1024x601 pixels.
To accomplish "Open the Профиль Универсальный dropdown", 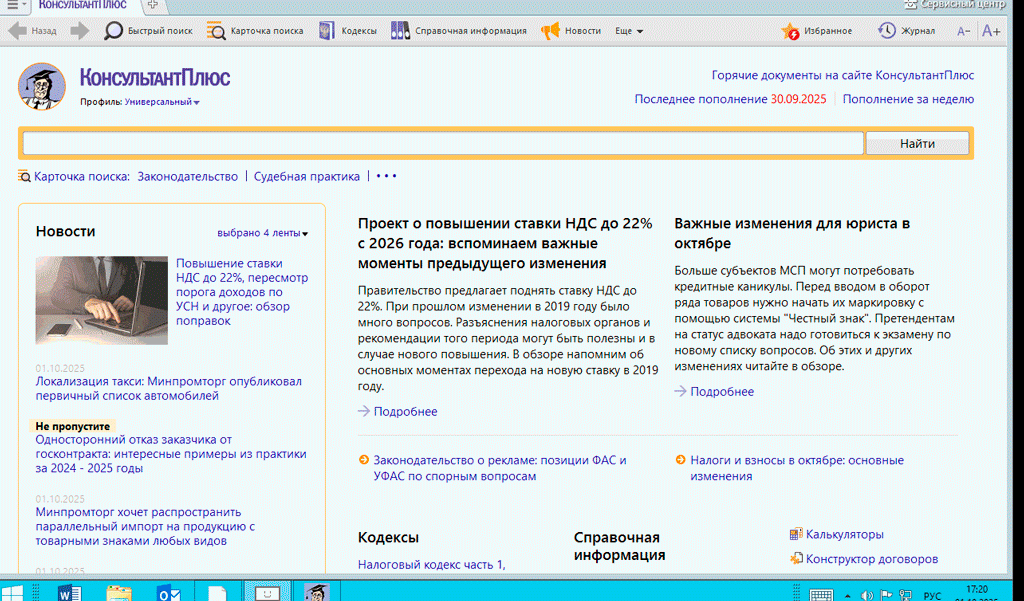I will pyautogui.click(x=162, y=102).
